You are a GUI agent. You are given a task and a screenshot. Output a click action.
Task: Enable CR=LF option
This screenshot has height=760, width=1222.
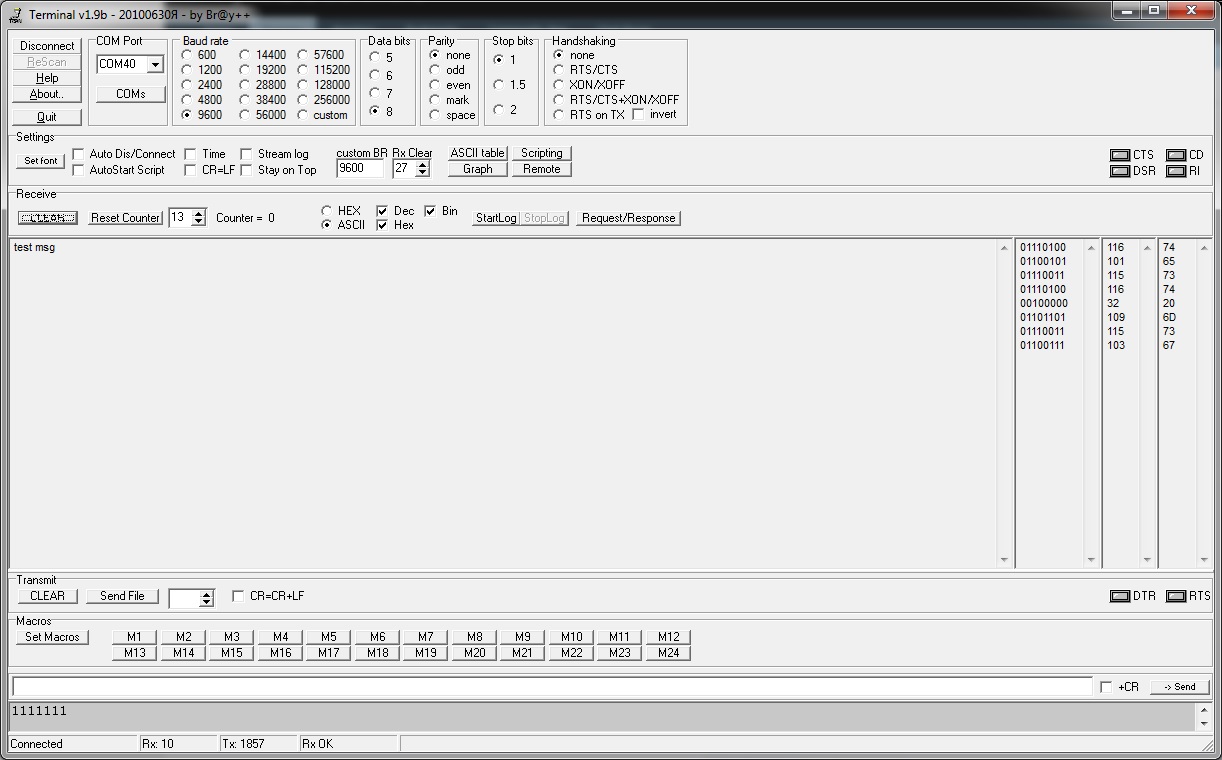pyautogui.click(x=191, y=170)
